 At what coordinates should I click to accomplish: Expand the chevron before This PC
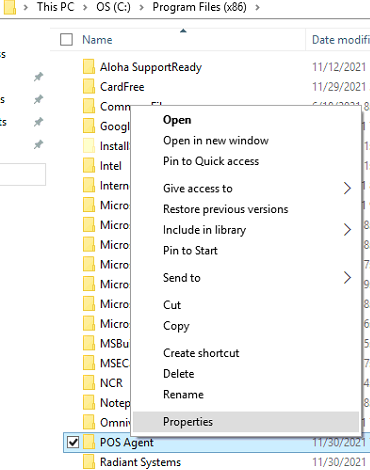(x=26, y=7)
